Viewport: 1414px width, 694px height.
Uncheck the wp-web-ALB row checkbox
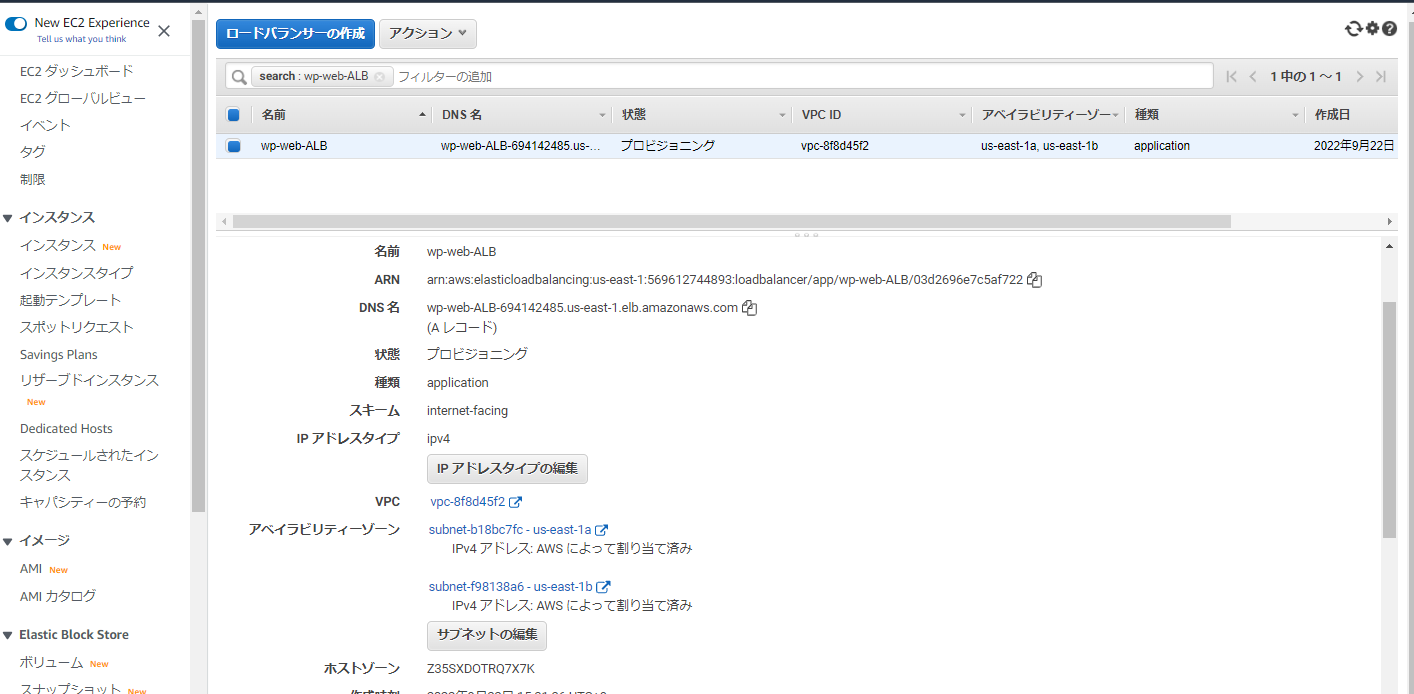pos(233,146)
